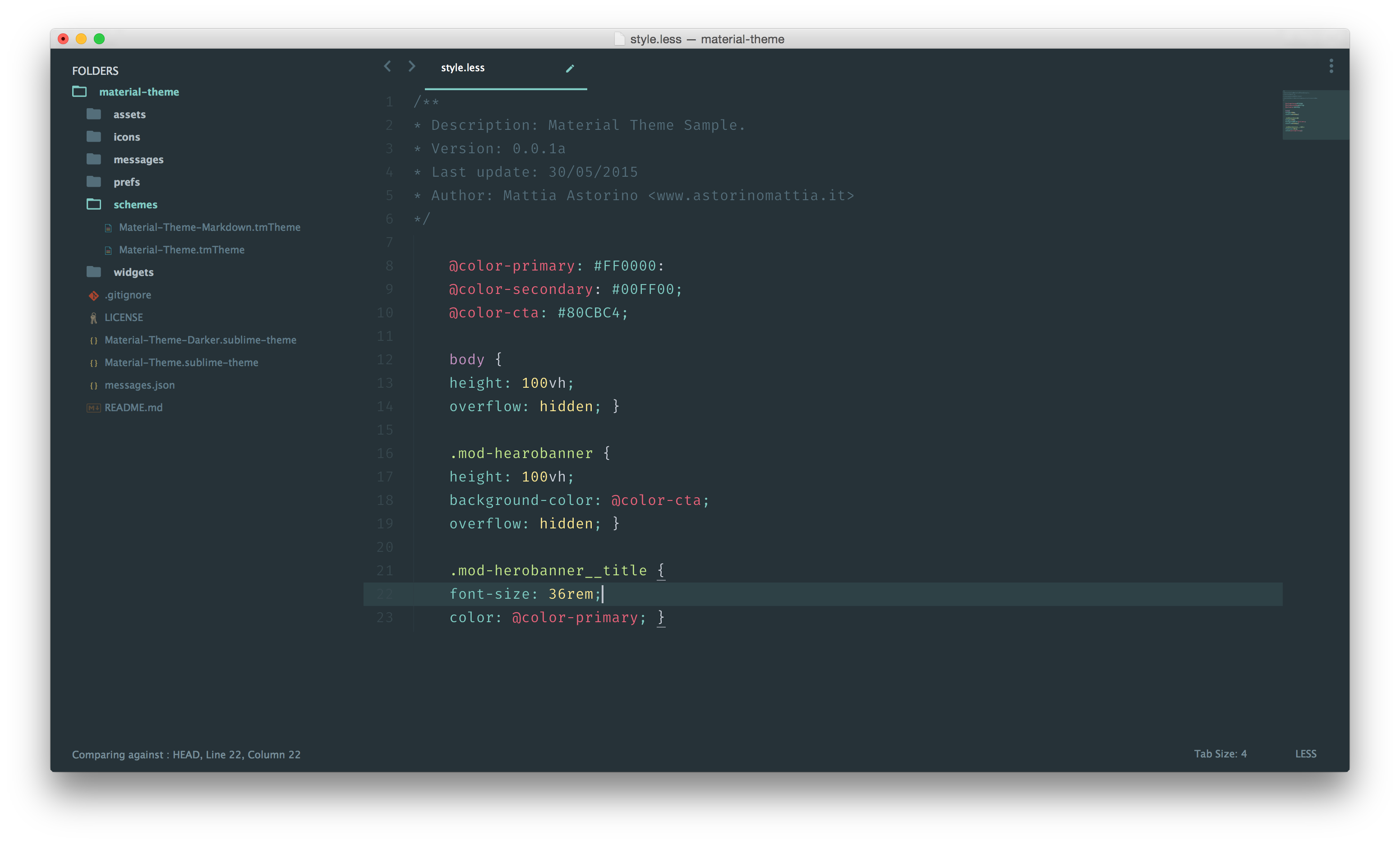1400x844 pixels.
Task: Click the git icon next to .gitignore
Action: tap(93, 295)
